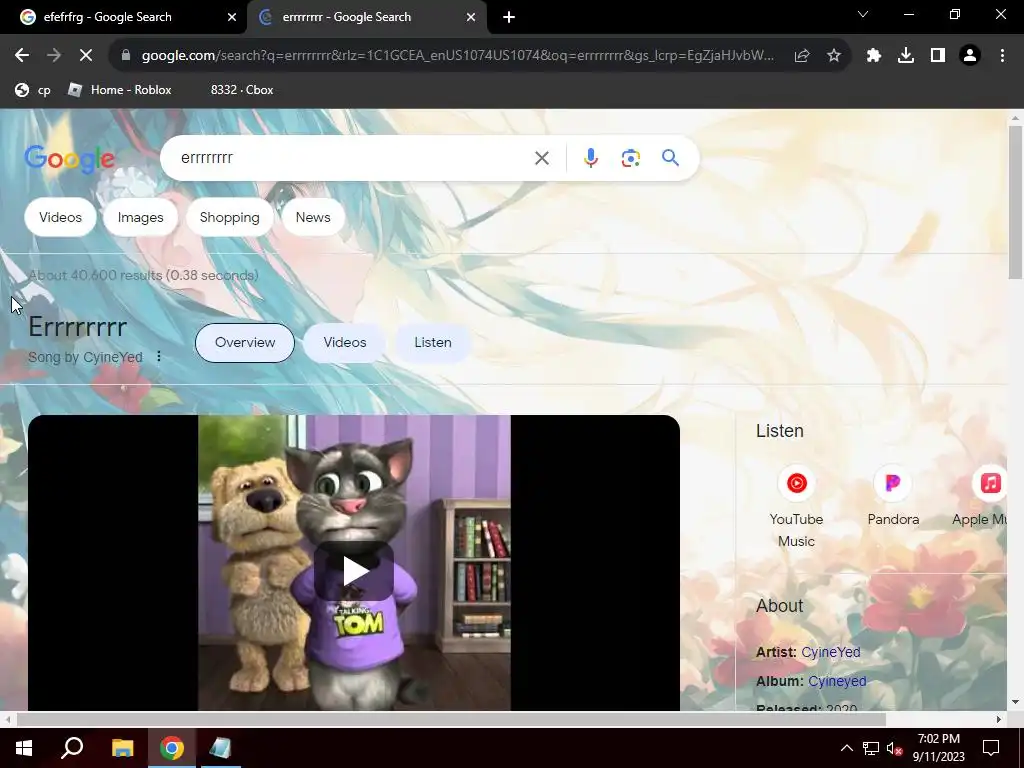Open the artist CyineYed link
This screenshot has height=768, width=1024.
[831, 652]
